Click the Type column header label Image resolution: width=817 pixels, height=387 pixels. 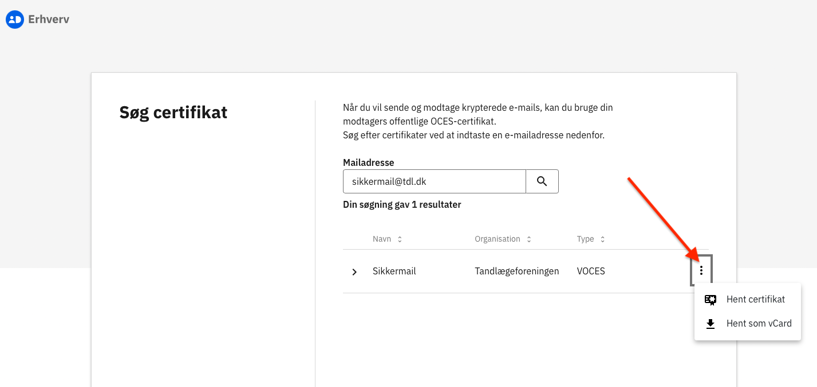tap(585, 239)
